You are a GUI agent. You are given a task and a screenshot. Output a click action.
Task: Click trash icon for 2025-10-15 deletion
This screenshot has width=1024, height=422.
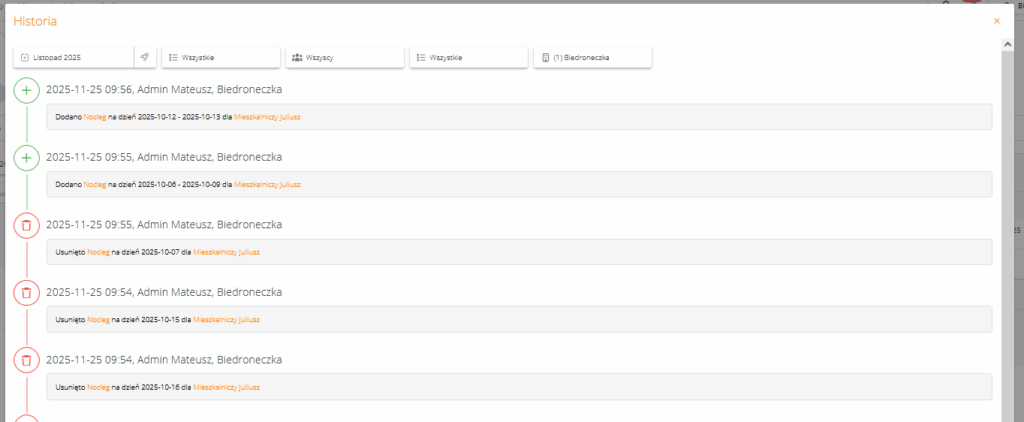27,293
